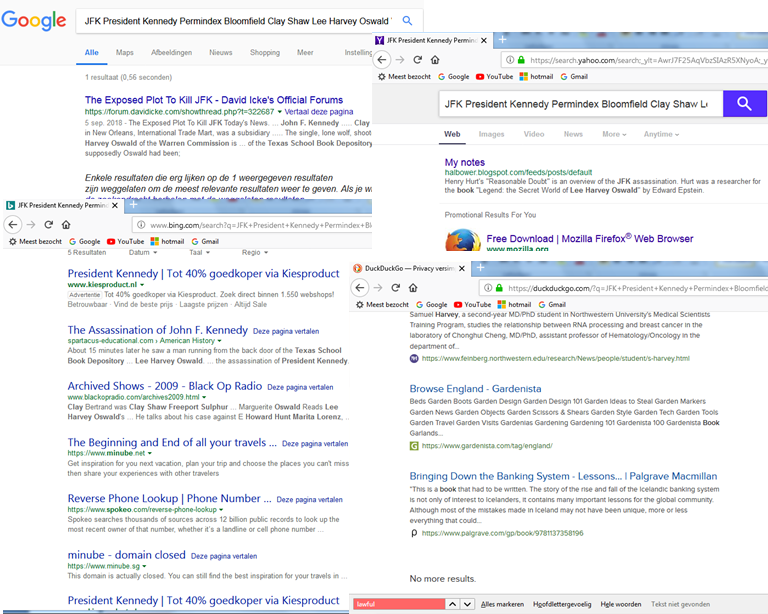Open the Anytime filter on Yahoo
The width and height of the screenshot is (768, 614).
pos(661,134)
